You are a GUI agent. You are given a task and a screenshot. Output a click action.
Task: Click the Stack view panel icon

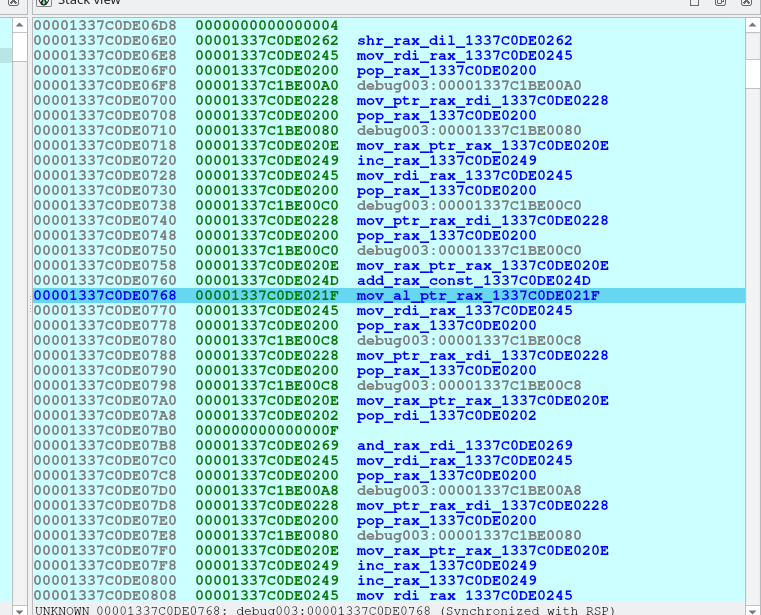[x=42, y=4]
